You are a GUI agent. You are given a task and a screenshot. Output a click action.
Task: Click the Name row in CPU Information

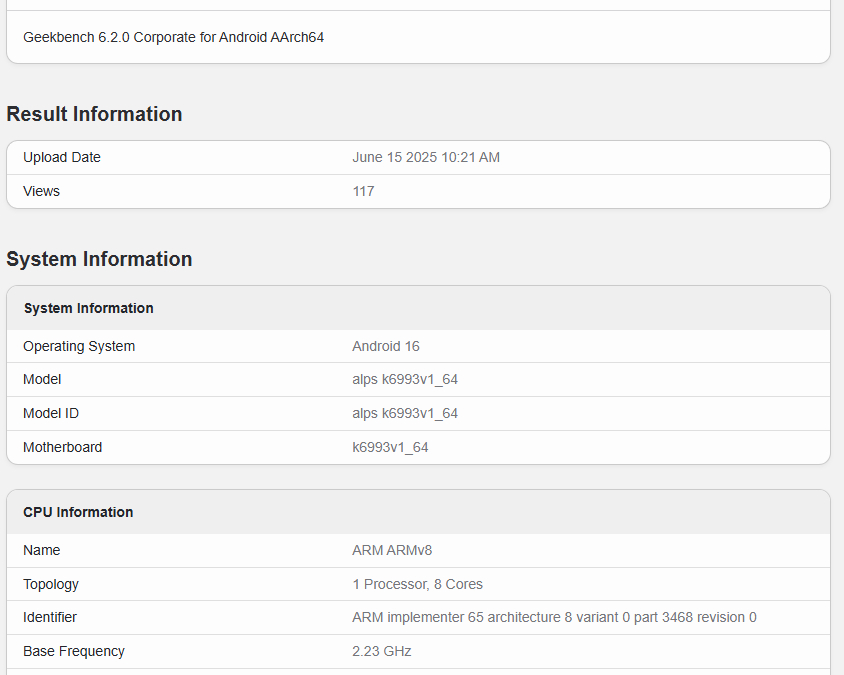pos(42,550)
